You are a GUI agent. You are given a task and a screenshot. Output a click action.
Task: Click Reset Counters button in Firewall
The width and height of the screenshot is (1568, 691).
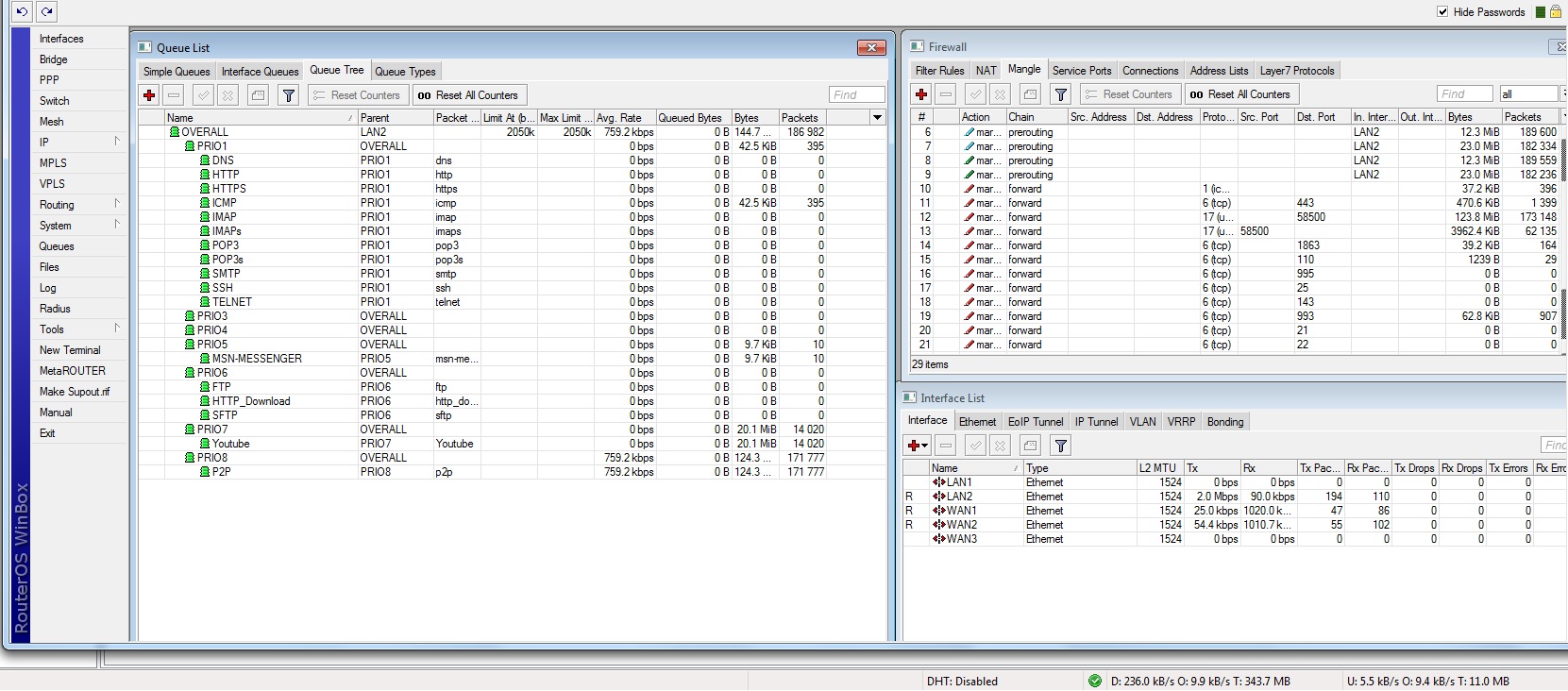pos(1129,94)
